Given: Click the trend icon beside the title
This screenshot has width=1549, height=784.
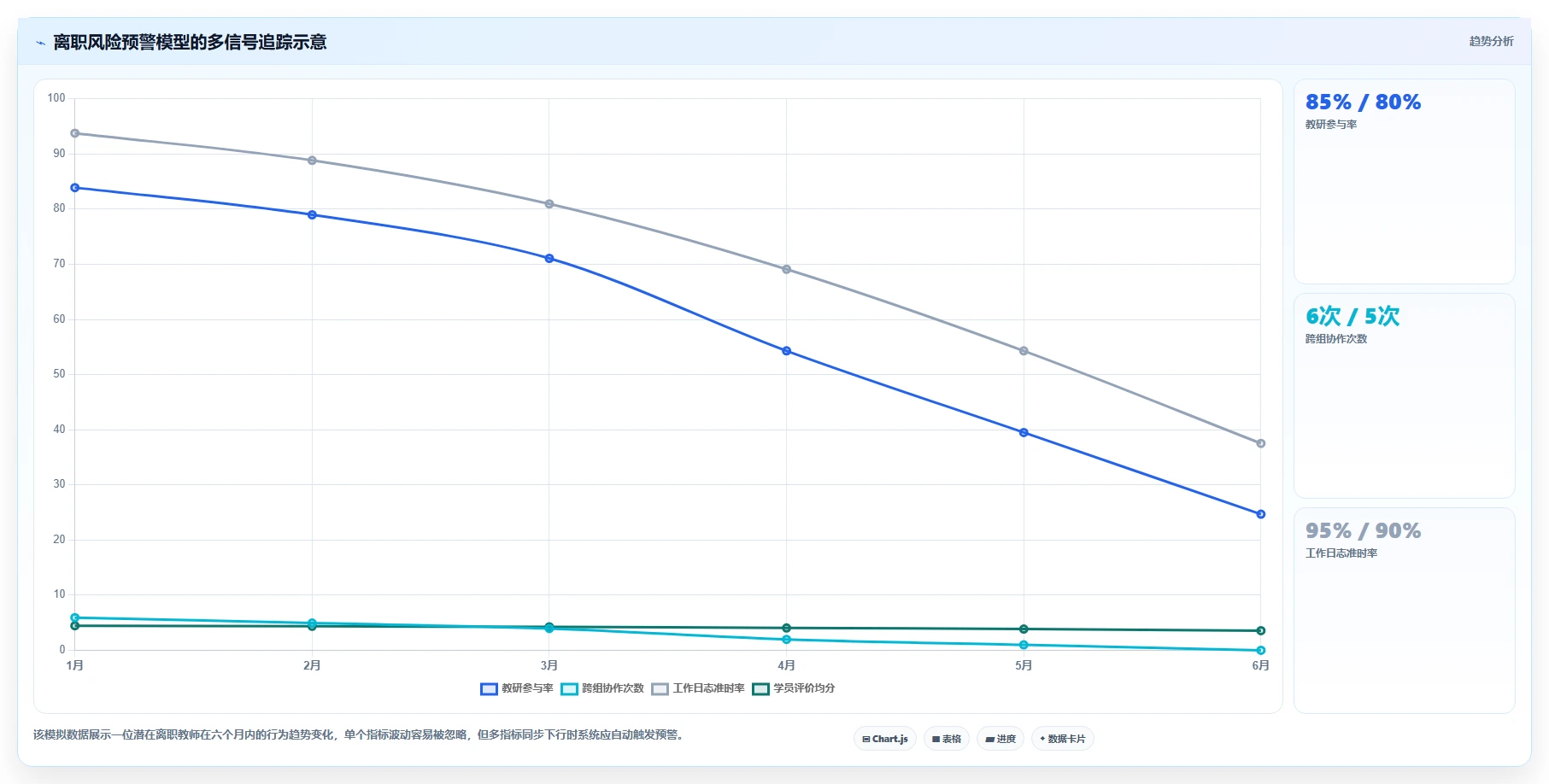Looking at the screenshot, I should (40, 43).
